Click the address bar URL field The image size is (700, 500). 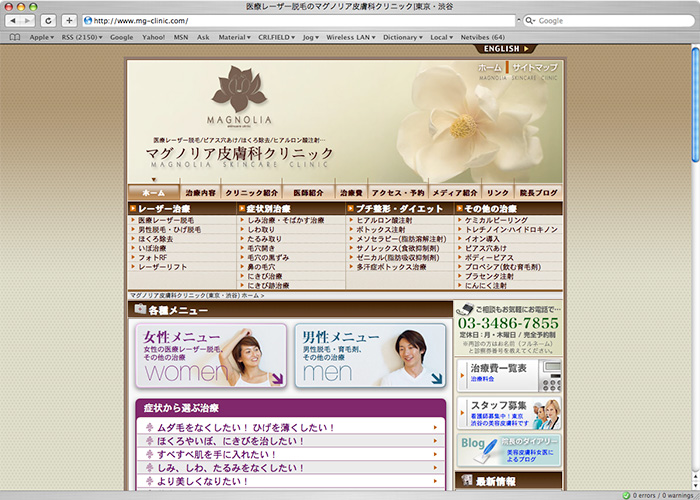coord(299,21)
